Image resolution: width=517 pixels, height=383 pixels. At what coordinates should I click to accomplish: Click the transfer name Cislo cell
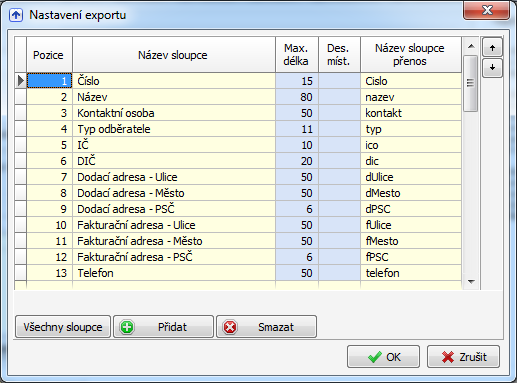(411, 81)
